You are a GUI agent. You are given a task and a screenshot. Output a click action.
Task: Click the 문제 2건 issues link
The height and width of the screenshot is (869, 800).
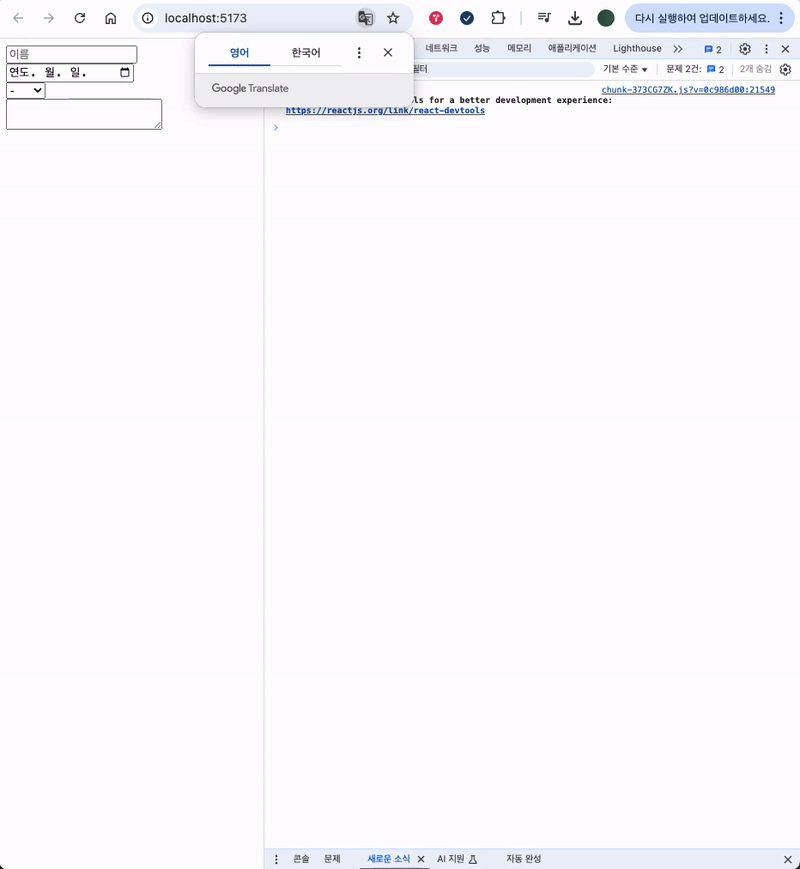click(695, 69)
